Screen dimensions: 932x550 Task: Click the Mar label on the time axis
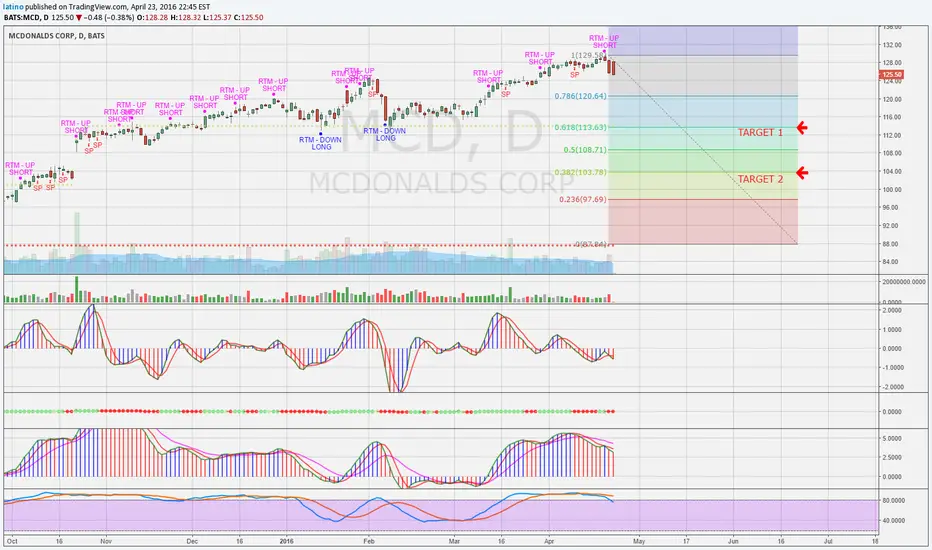[x=455, y=542]
